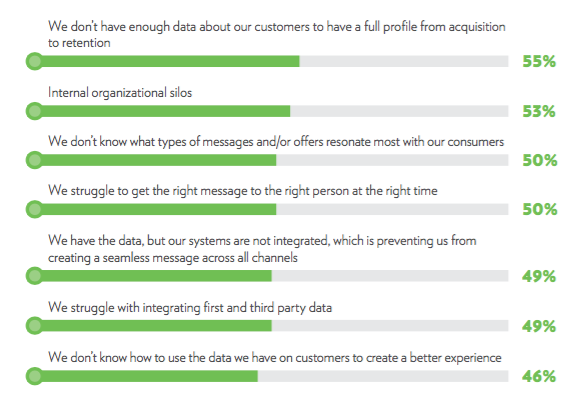Click circle knob of 46% bar

pyautogui.click(x=35, y=376)
